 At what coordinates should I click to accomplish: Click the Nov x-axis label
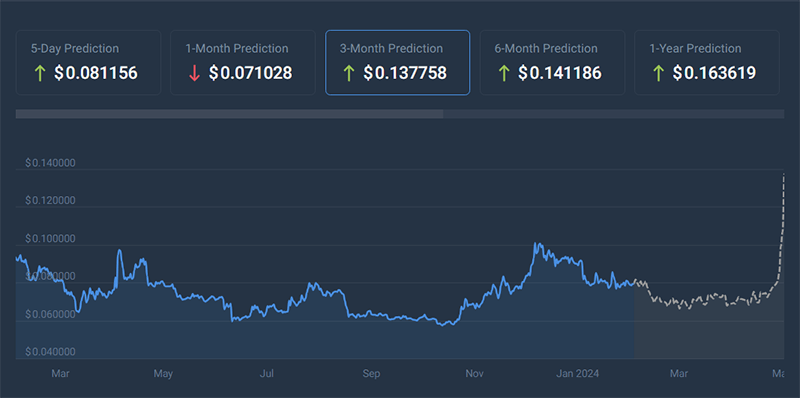[x=475, y=374]
